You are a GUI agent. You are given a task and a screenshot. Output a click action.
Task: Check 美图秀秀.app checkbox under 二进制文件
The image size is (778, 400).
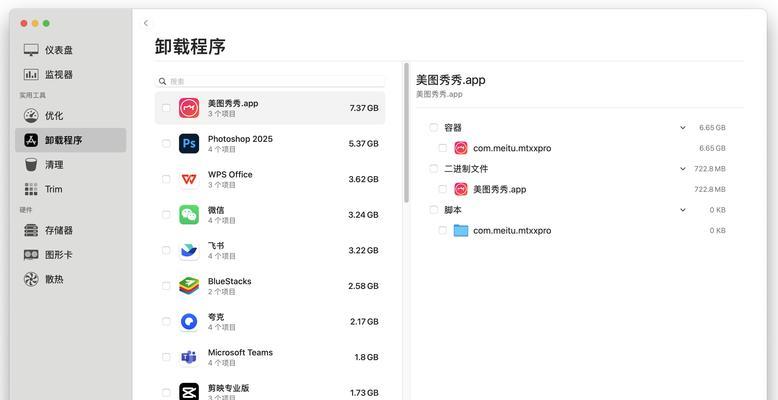point(443,189)
